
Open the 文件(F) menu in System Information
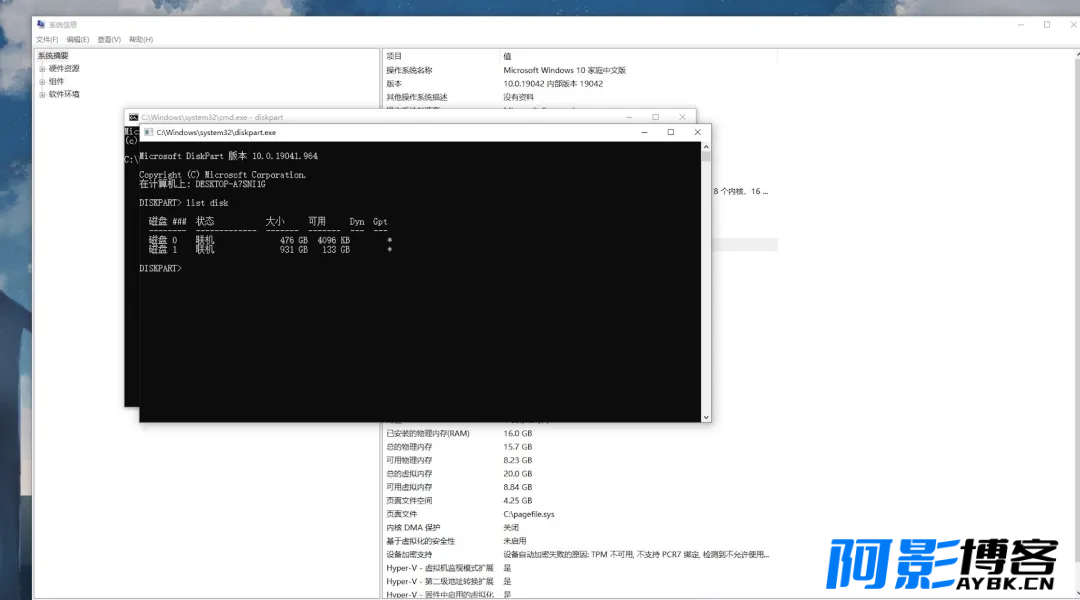click(x=47, y=39)
